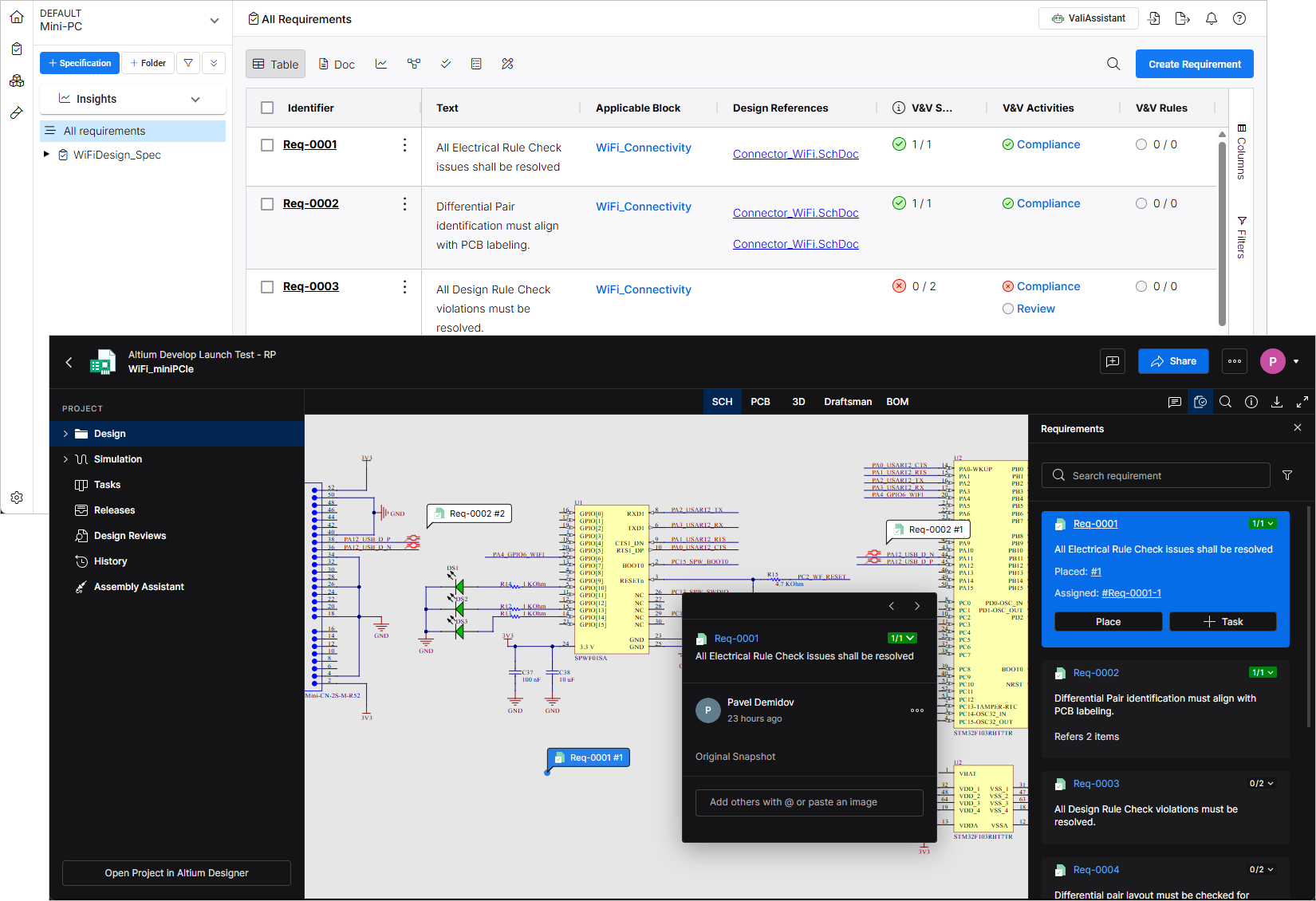
Task: Expand the WiFiDesign_Spec tree node
Action: pyautogui.click(x=46, y=155)
